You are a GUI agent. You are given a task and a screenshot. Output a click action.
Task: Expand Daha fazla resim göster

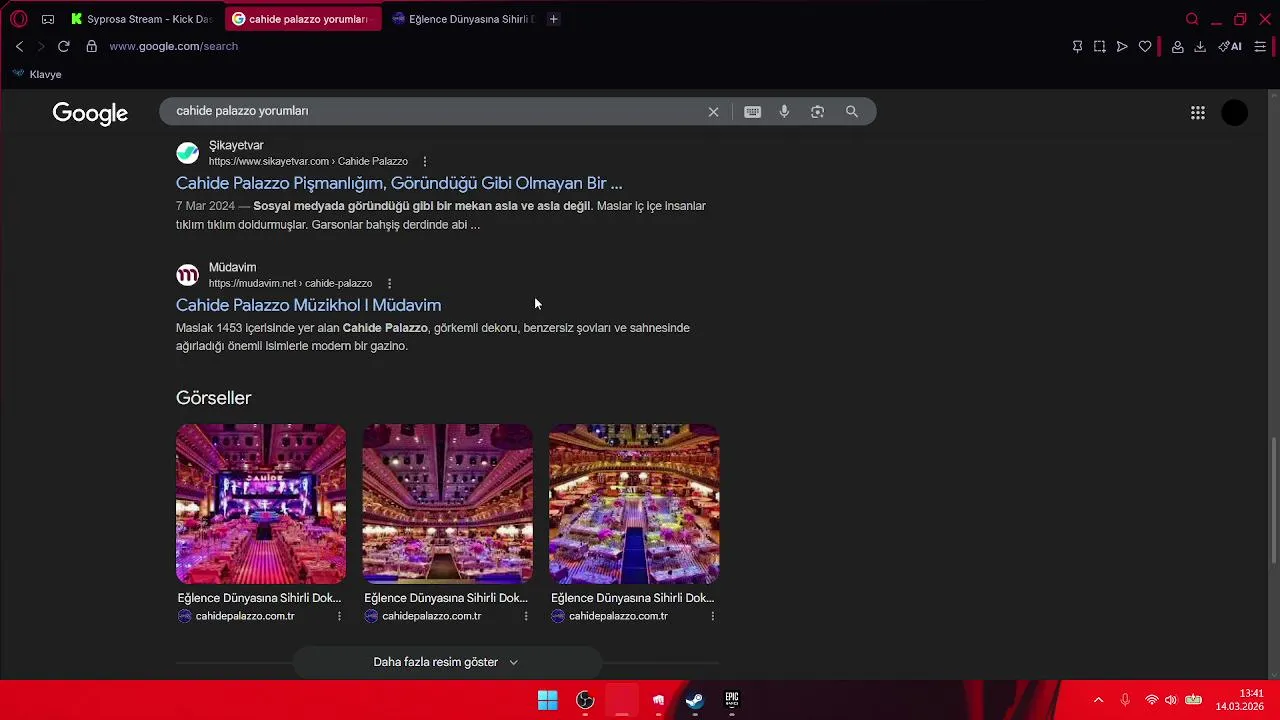(x=446, y=662)
